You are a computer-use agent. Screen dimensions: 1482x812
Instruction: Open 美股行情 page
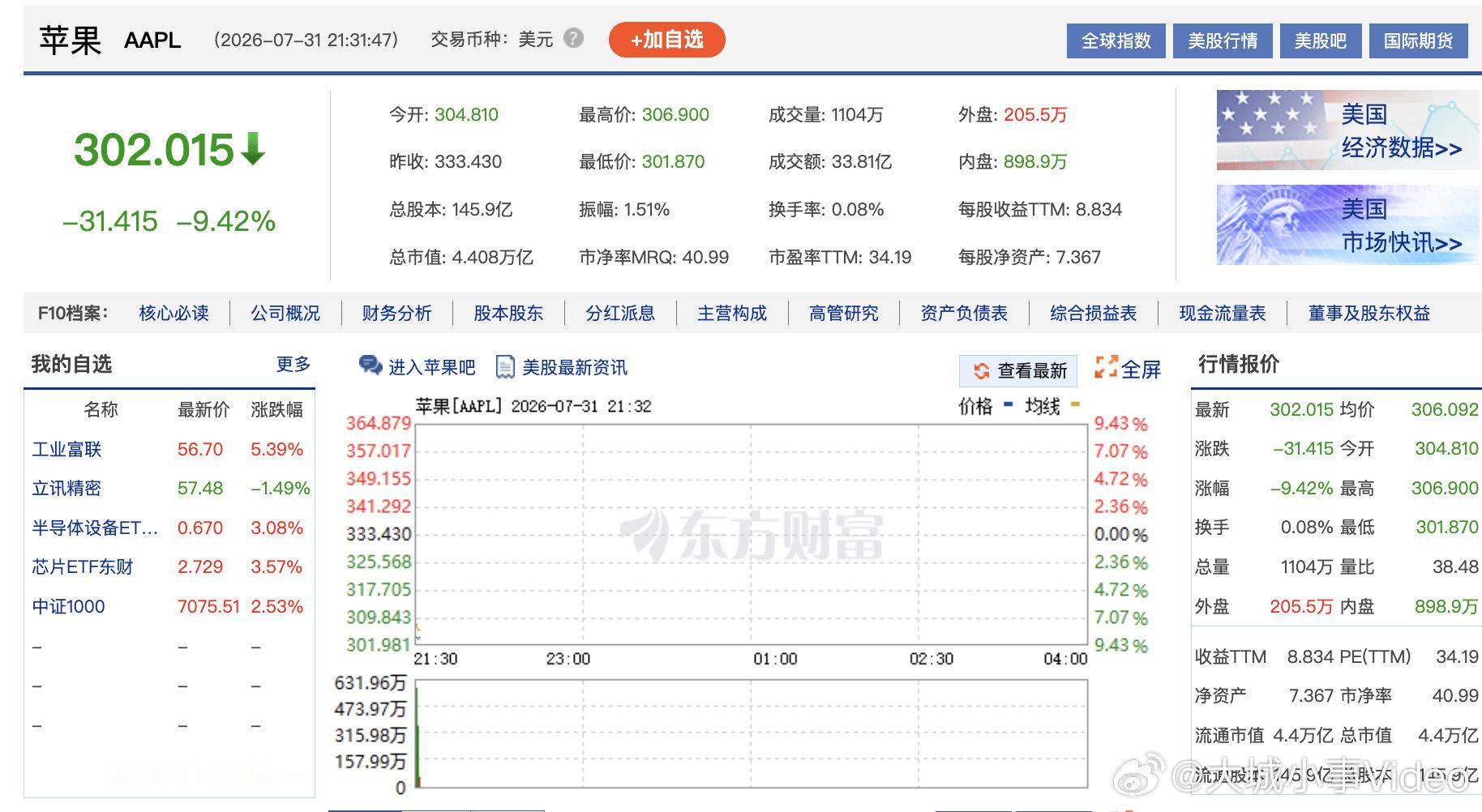tap(1223, 41)
